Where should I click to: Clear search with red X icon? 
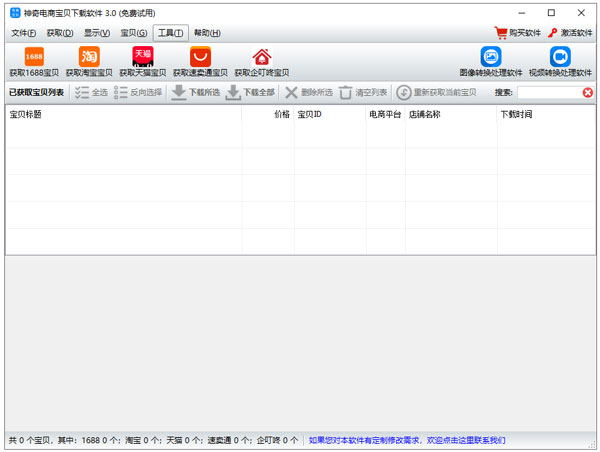coord(588,93)
